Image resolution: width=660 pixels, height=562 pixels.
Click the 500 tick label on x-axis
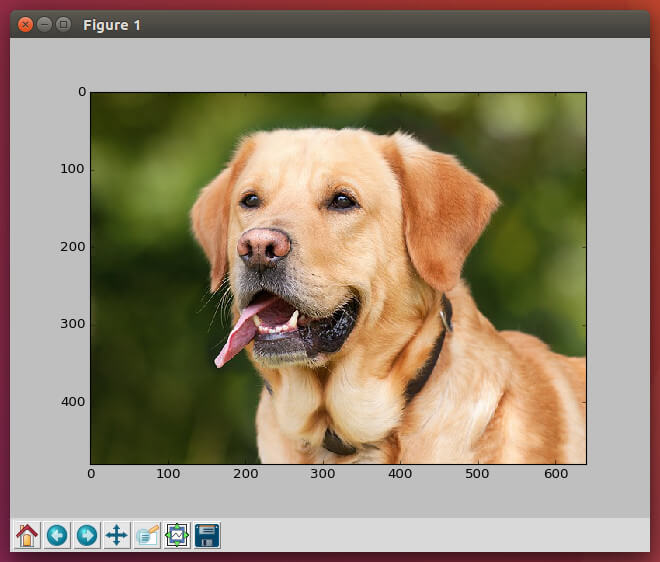pyautogui.click(x=477, y=473)
